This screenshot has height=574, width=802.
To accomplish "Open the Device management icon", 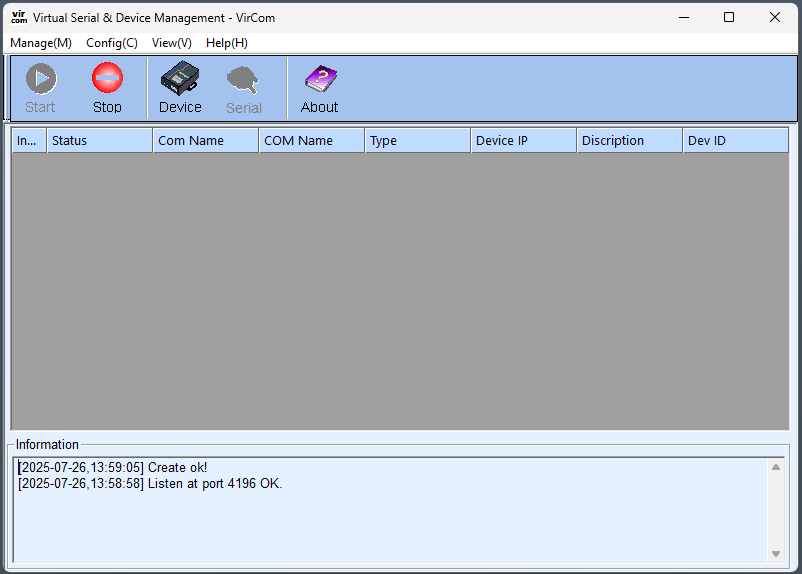I will click(x=180, y=78).
